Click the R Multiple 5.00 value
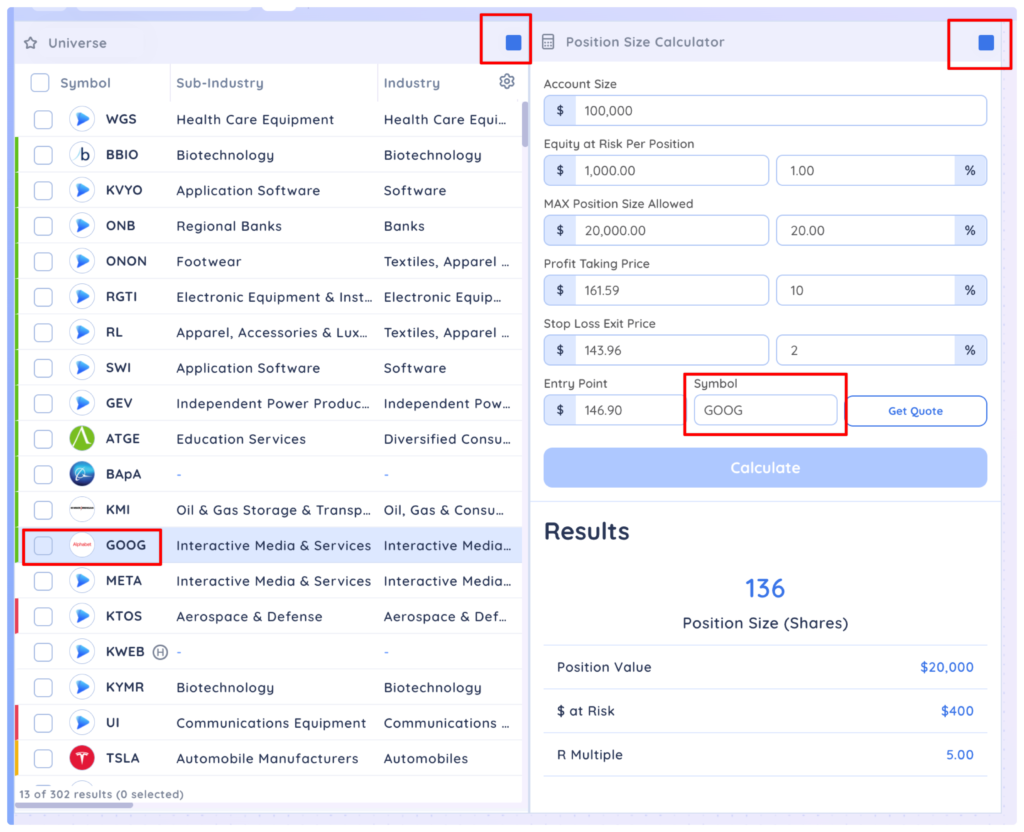1024x832 pixels. (x=959, y=754)
